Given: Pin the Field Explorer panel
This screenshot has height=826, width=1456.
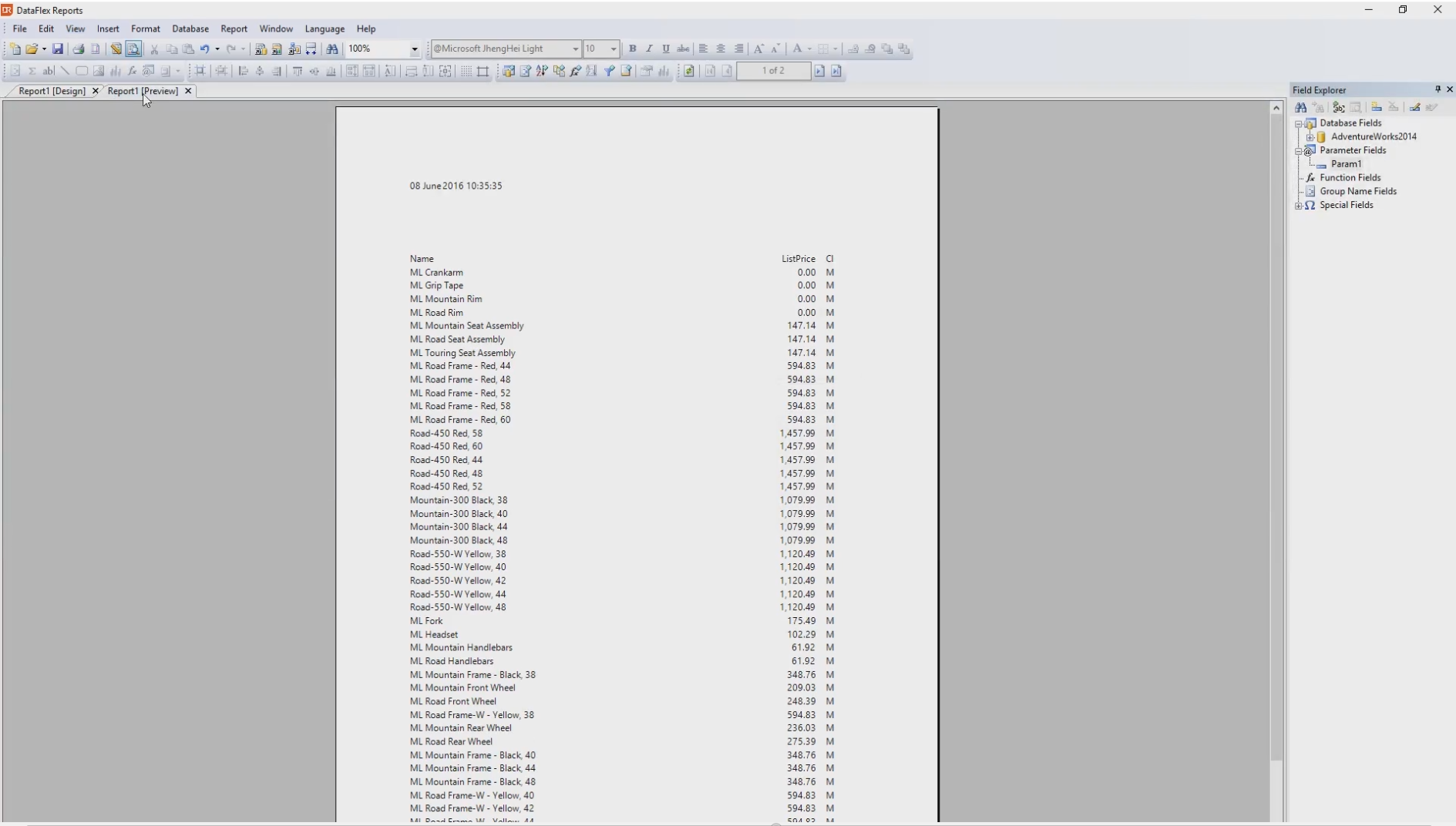Looking at the screenshot, I should point(1438,89).
